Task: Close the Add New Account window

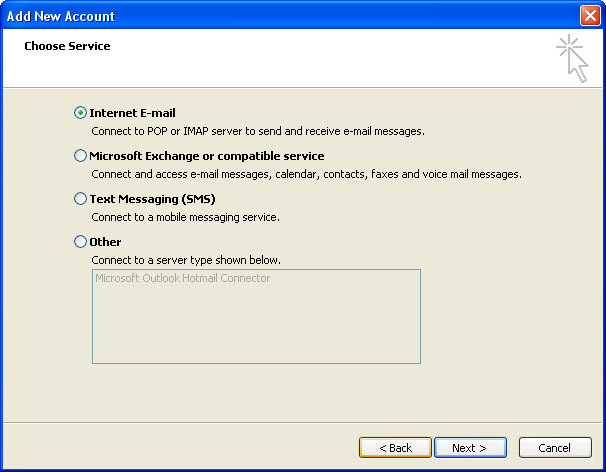Action: click(590, 16)
